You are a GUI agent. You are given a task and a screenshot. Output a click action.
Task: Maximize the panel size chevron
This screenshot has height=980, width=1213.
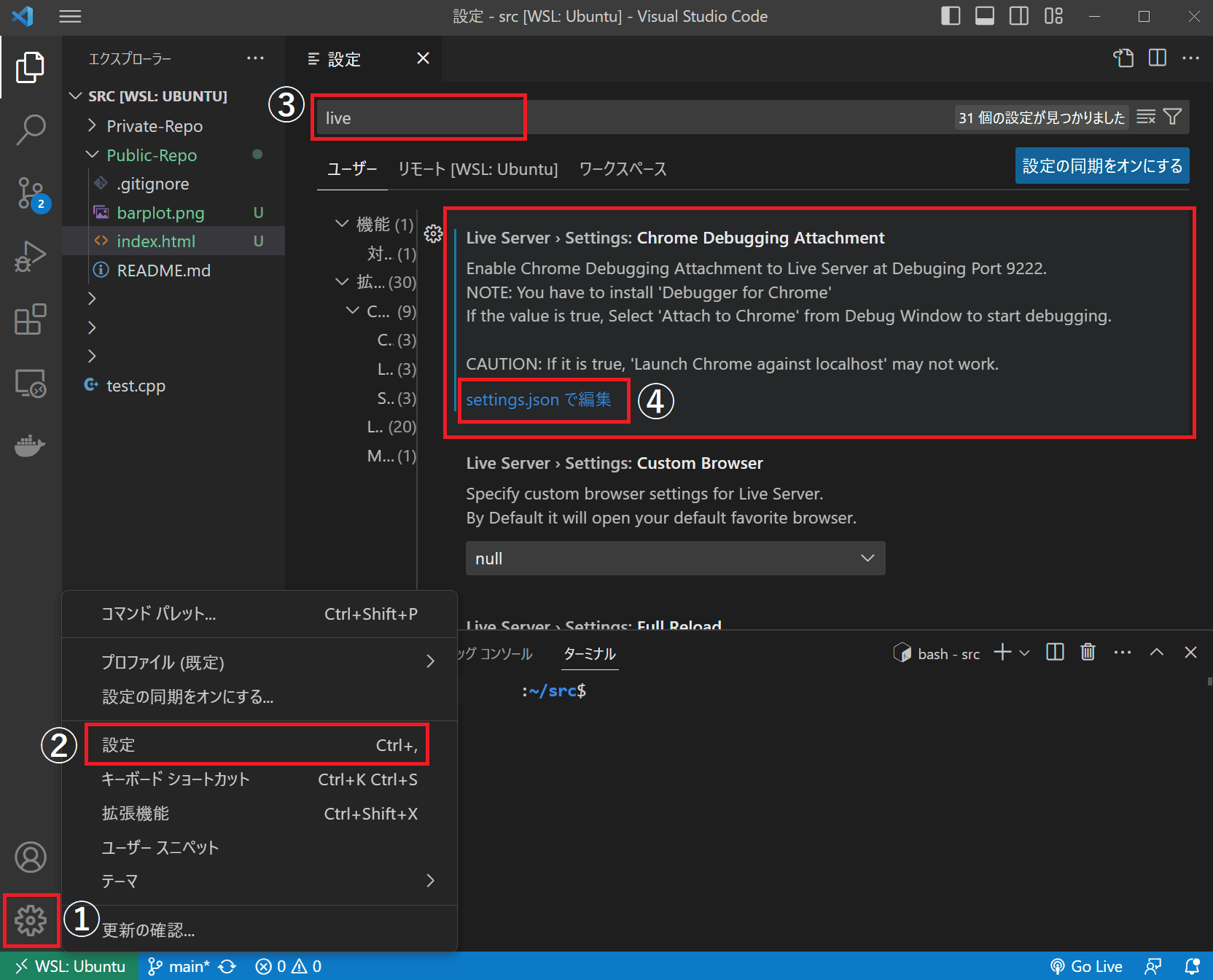point(1157,652)
